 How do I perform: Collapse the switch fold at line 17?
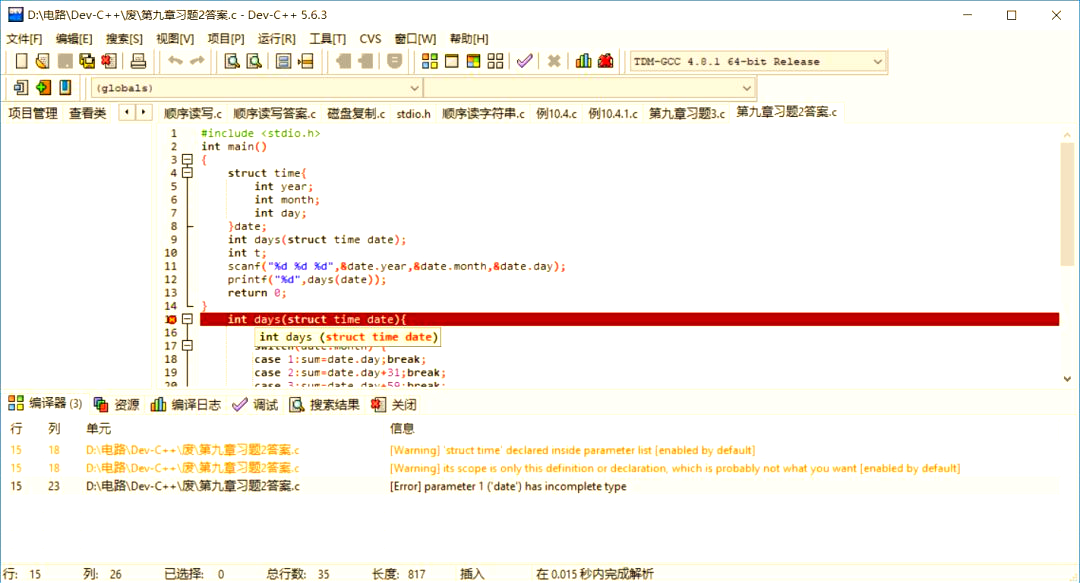click(x=187, y=346)
